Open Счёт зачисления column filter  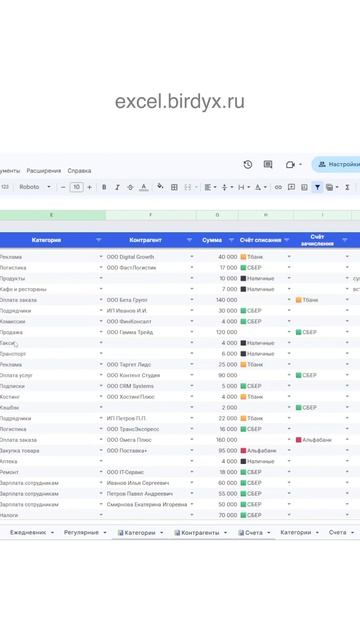pos(345,240)
